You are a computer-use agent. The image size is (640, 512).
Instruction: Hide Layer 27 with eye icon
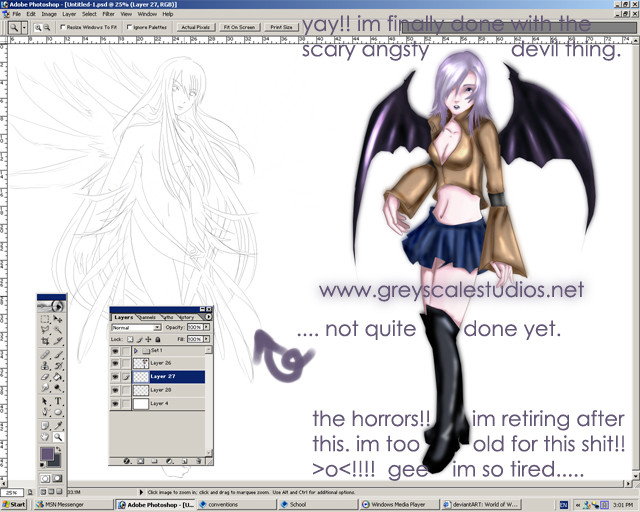[x=116, y=376]
